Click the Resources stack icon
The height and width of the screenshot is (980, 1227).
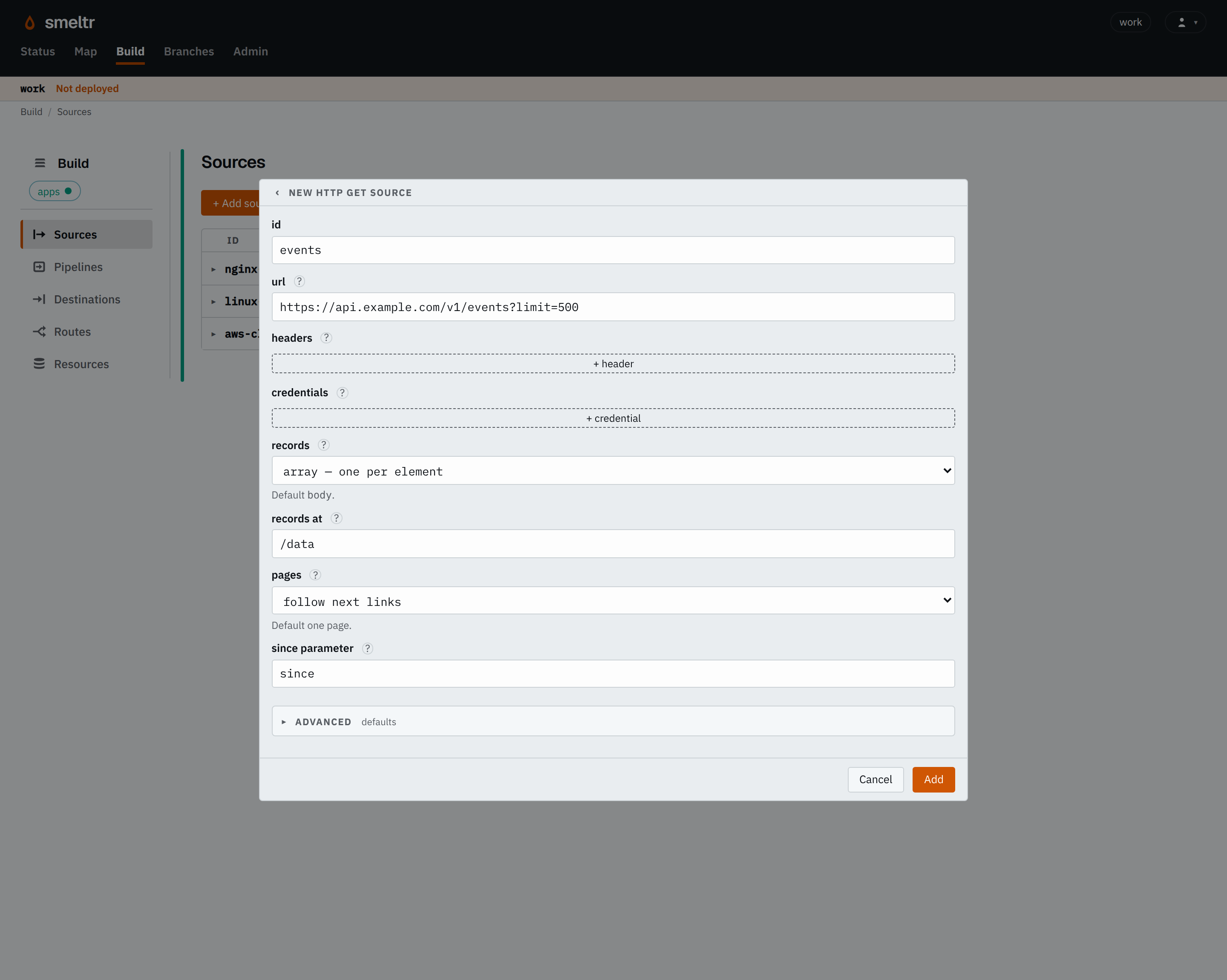(x=39, y=363)
